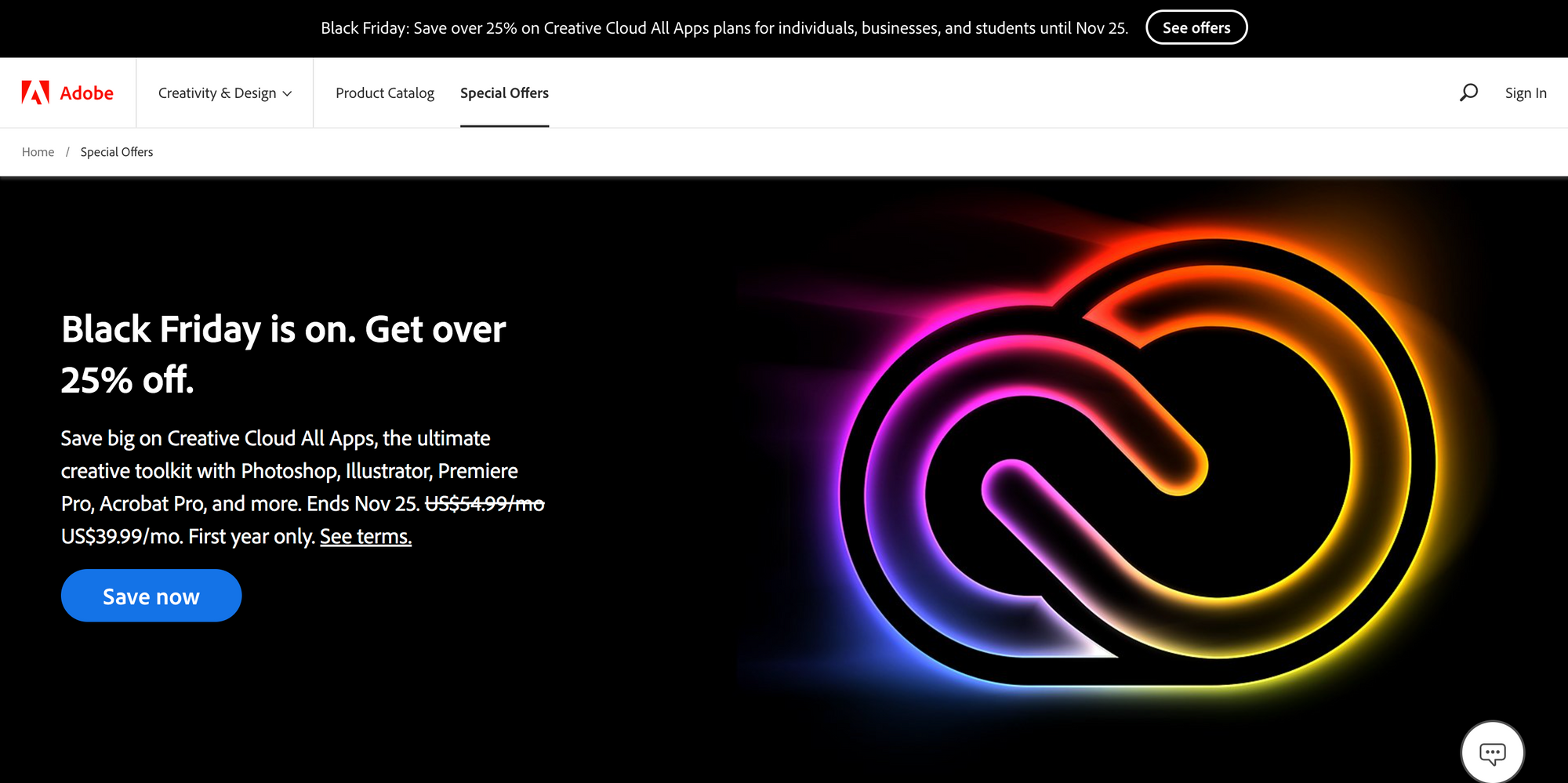Click Sign In

point(1525,93)
